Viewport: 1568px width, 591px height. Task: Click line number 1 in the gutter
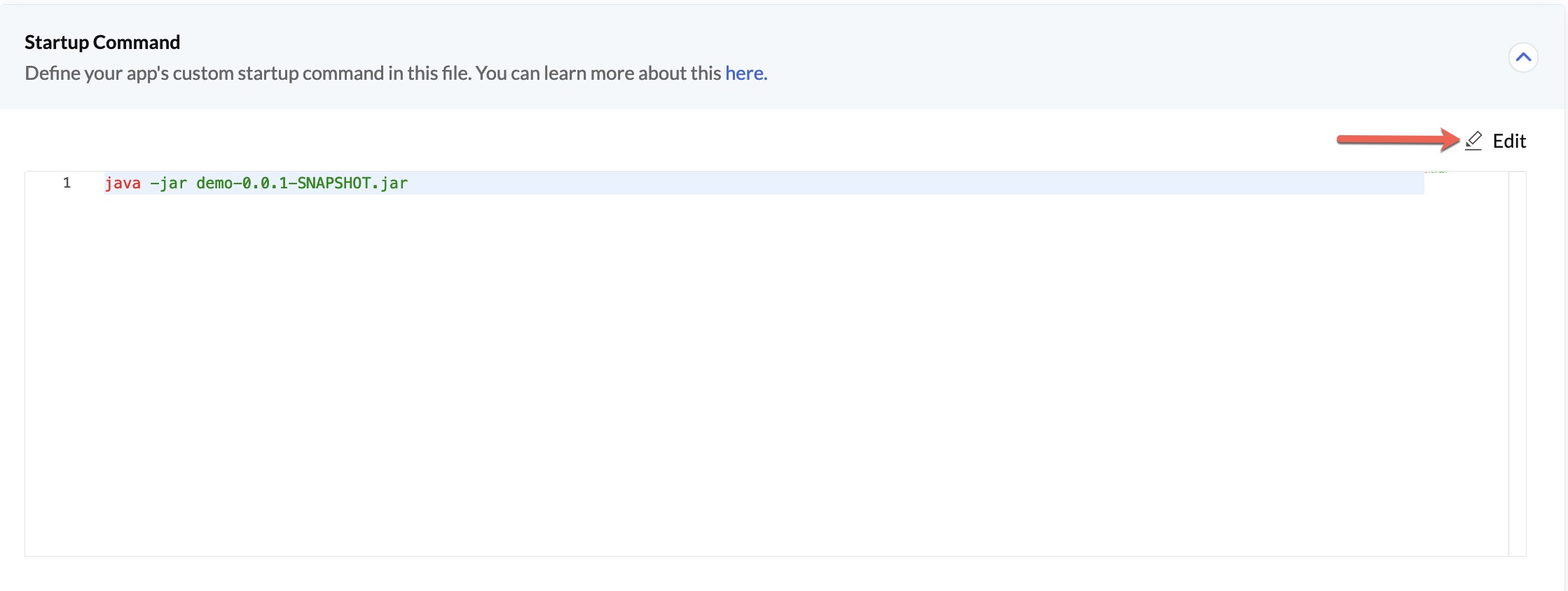[x=67, y=183]
